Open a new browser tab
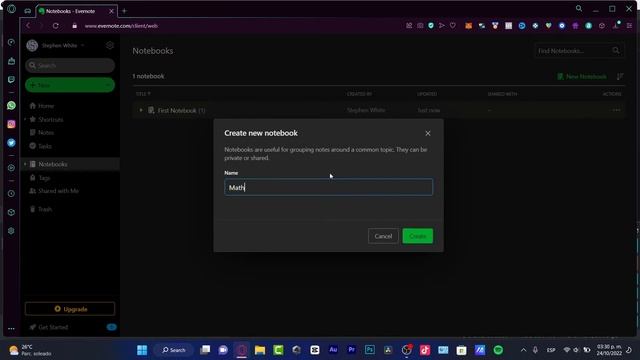Viewport: 640px width, 360px height. tap(124, 11)
